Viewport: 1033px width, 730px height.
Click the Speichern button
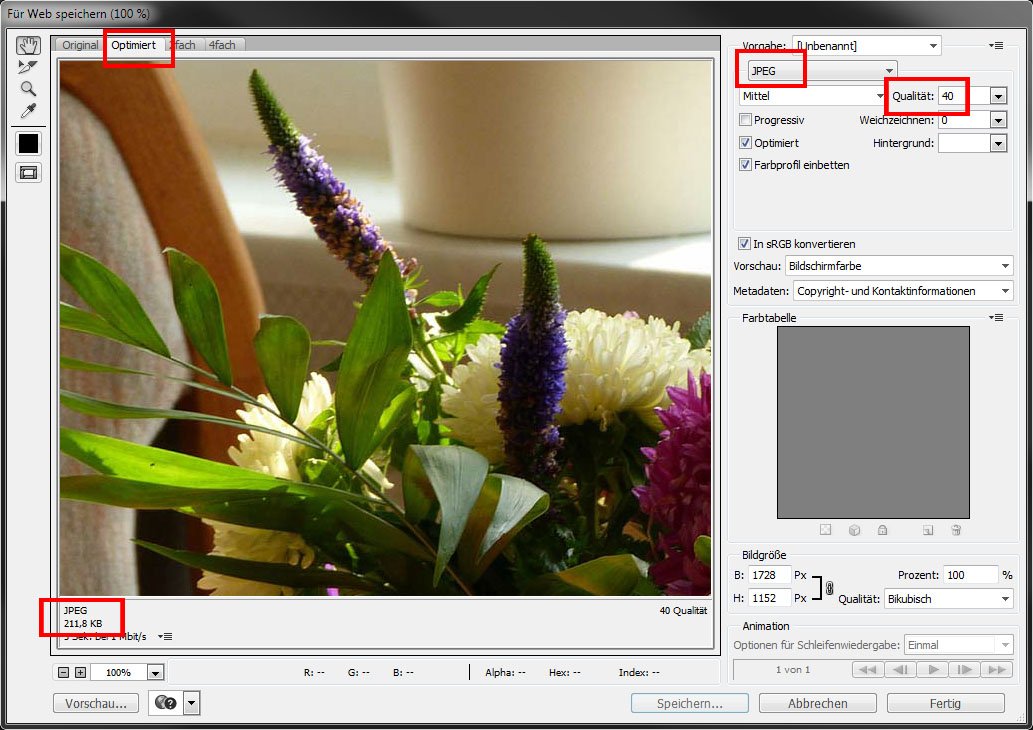(689, 703)
